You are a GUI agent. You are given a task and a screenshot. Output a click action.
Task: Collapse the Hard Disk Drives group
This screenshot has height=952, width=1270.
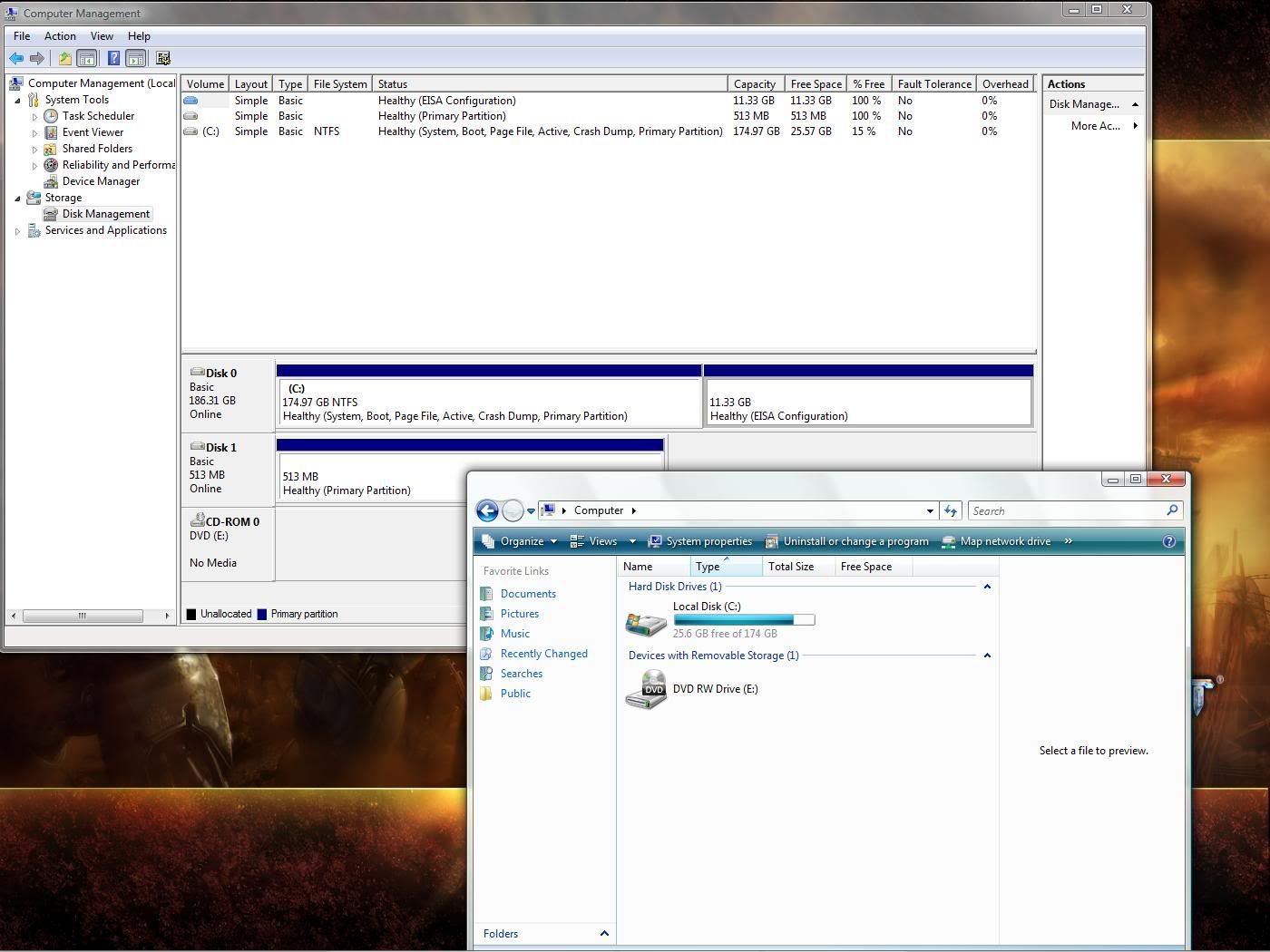987,587
